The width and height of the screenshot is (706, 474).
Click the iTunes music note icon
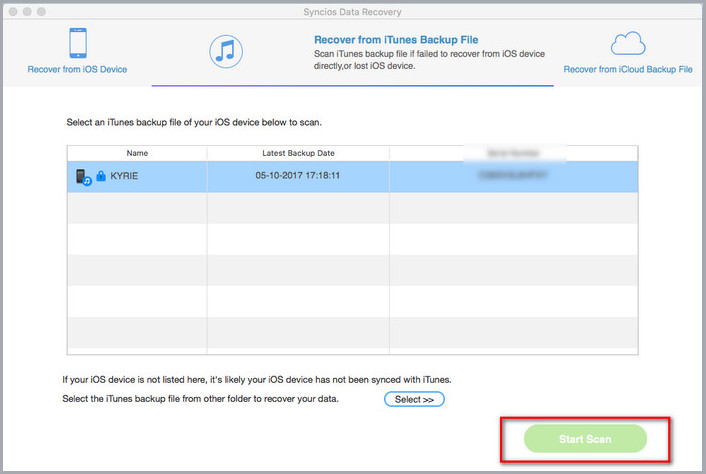pyautogui.click(x=226, y=51)
